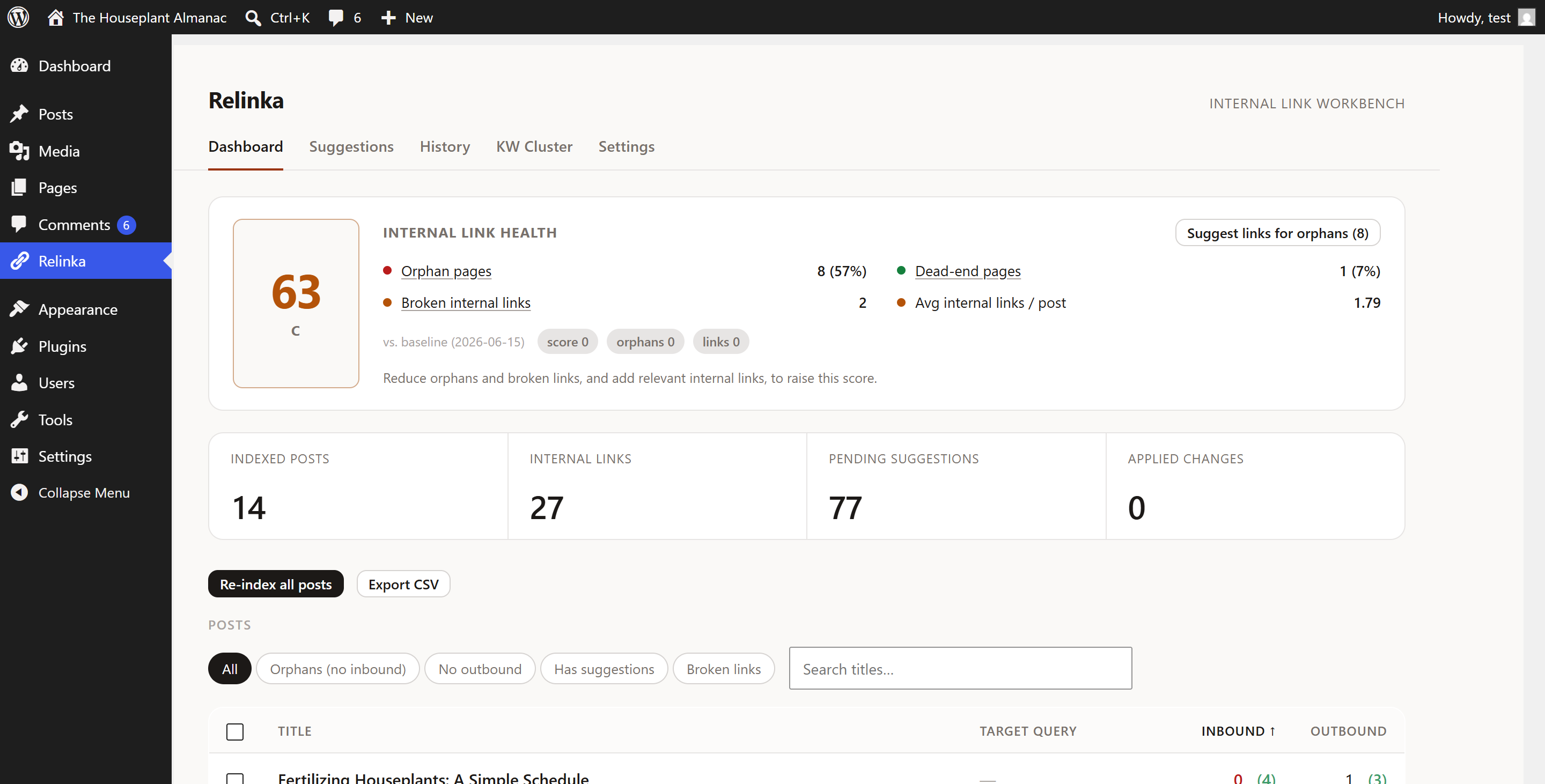Screen dimensions: 1545x784
Task: Open the Broken internal links link
Action: tap(466, 302)
